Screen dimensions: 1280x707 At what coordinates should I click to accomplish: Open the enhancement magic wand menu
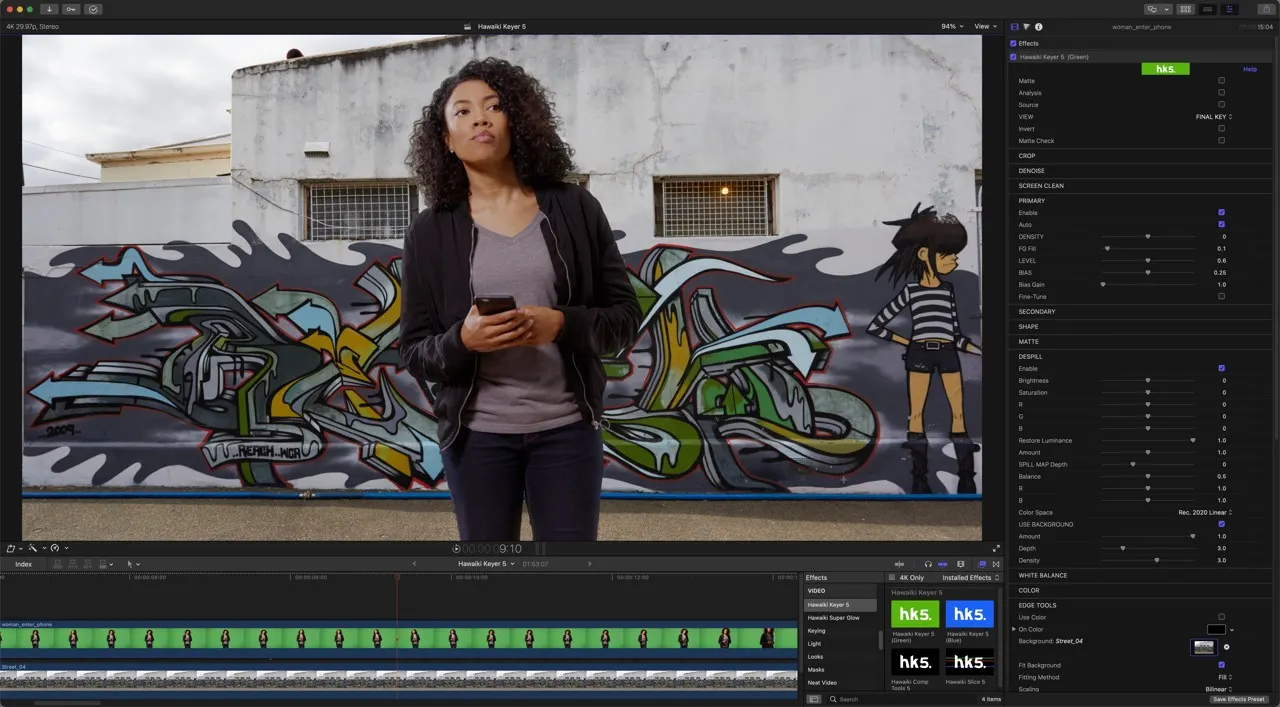coord(35,549)
